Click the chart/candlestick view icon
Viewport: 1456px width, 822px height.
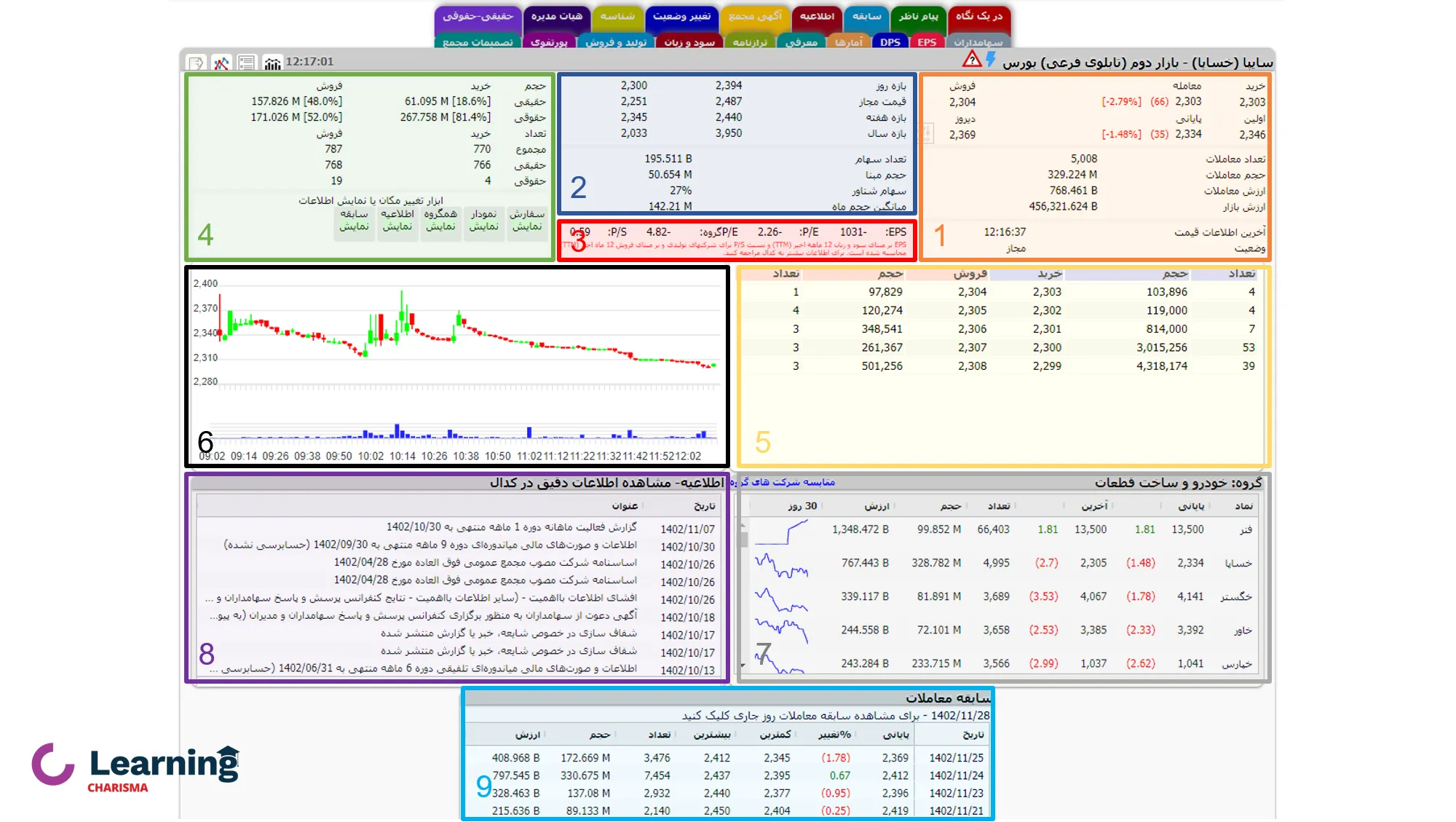pos(272,62)
